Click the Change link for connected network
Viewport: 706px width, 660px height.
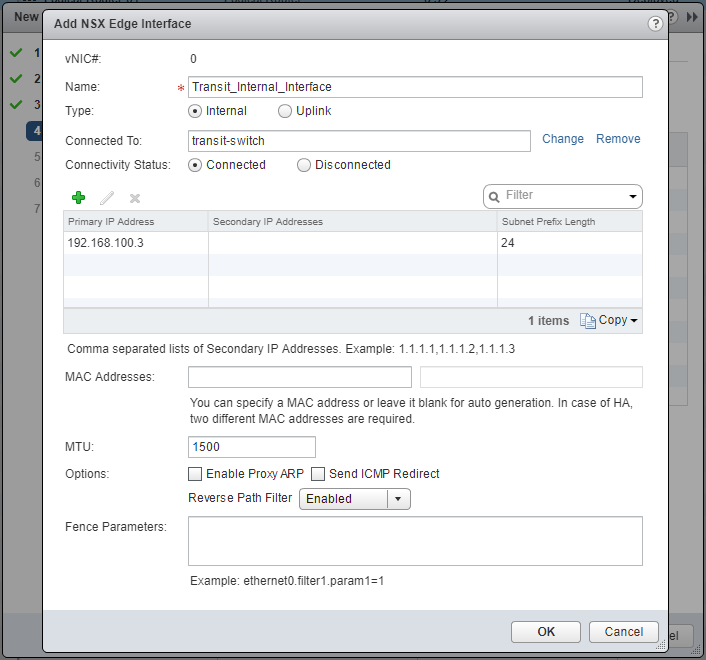pos(563,139)
